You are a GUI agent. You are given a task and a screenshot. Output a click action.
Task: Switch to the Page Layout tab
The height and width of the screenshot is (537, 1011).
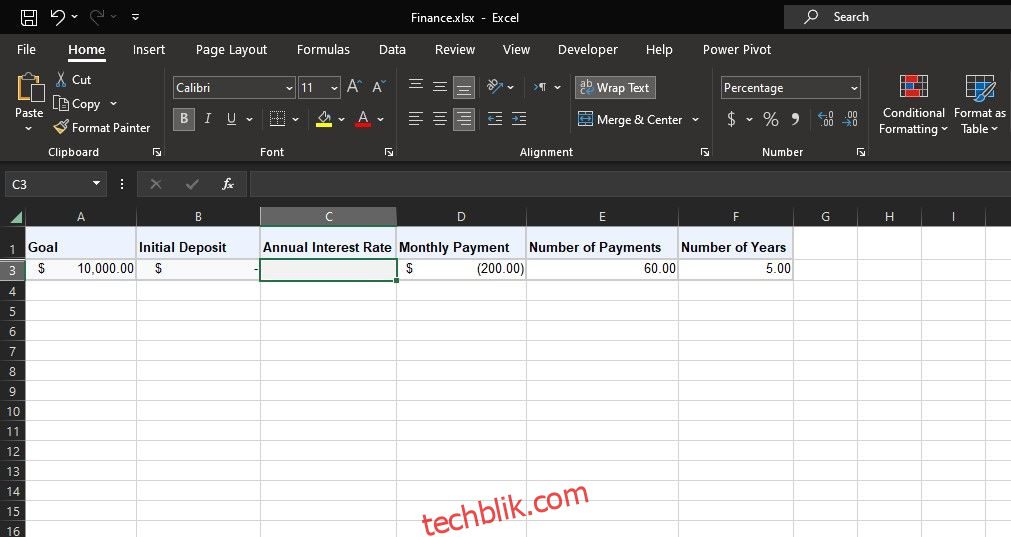click(x=231, y=50)
